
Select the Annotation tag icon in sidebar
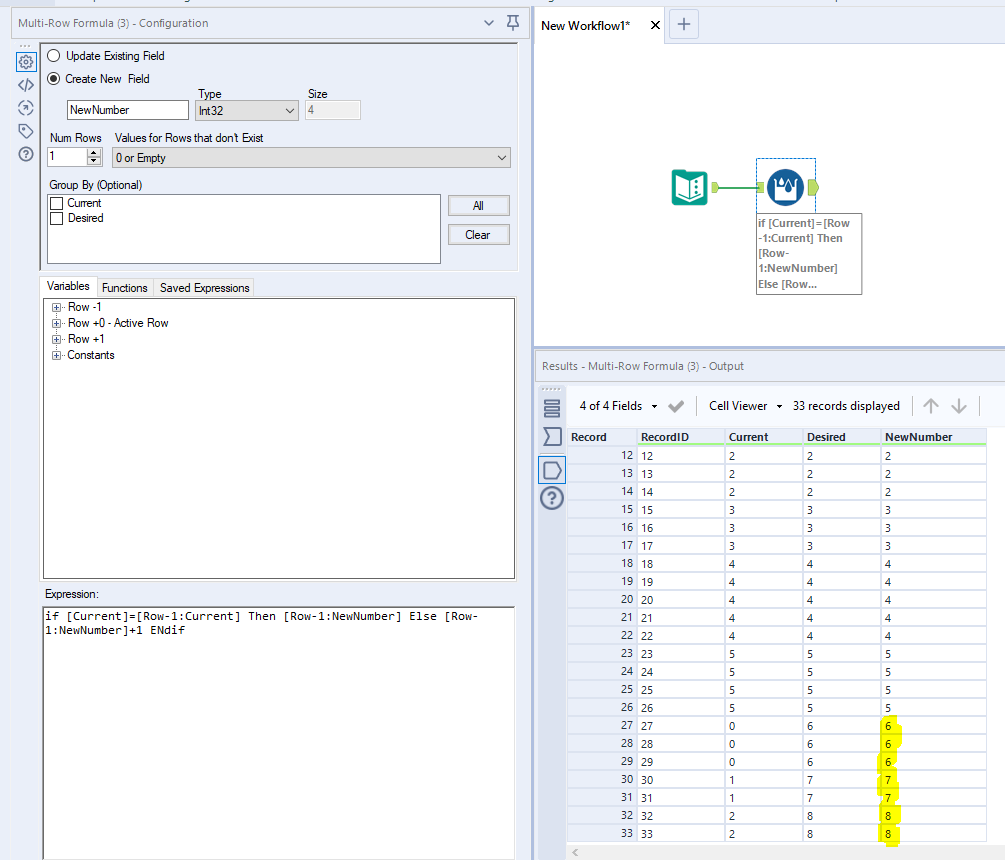(25, 130)
